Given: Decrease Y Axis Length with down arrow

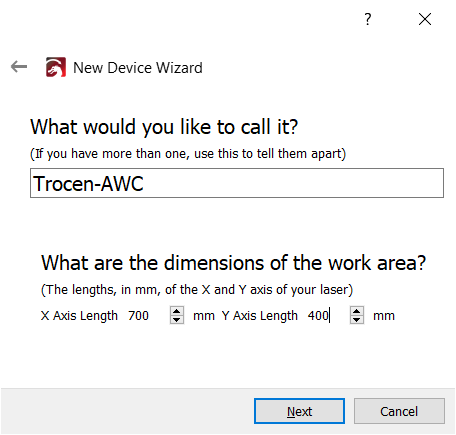Looking at the screenshot, I should (x=357, y=320).
